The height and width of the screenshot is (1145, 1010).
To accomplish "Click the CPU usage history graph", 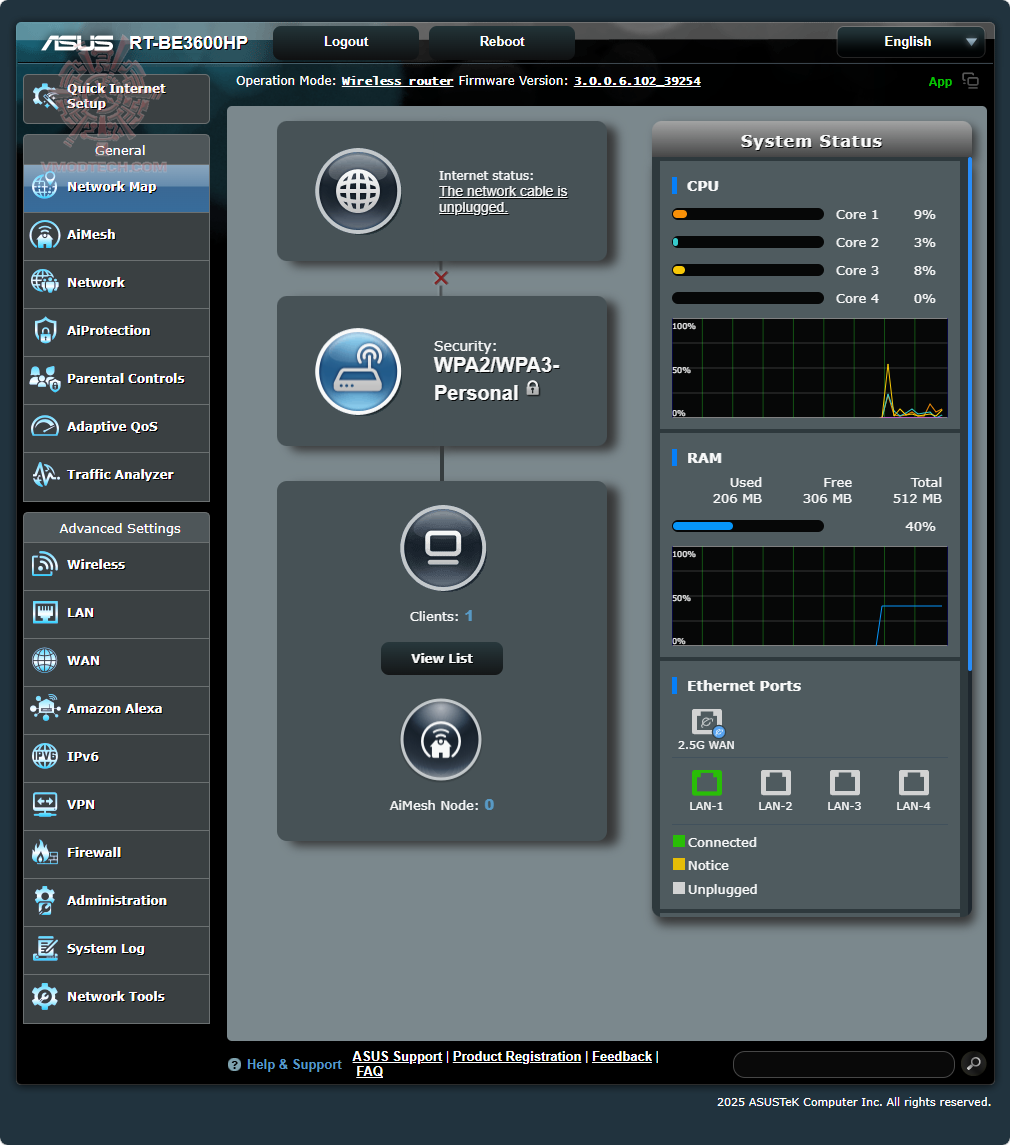I will [810, 368].
